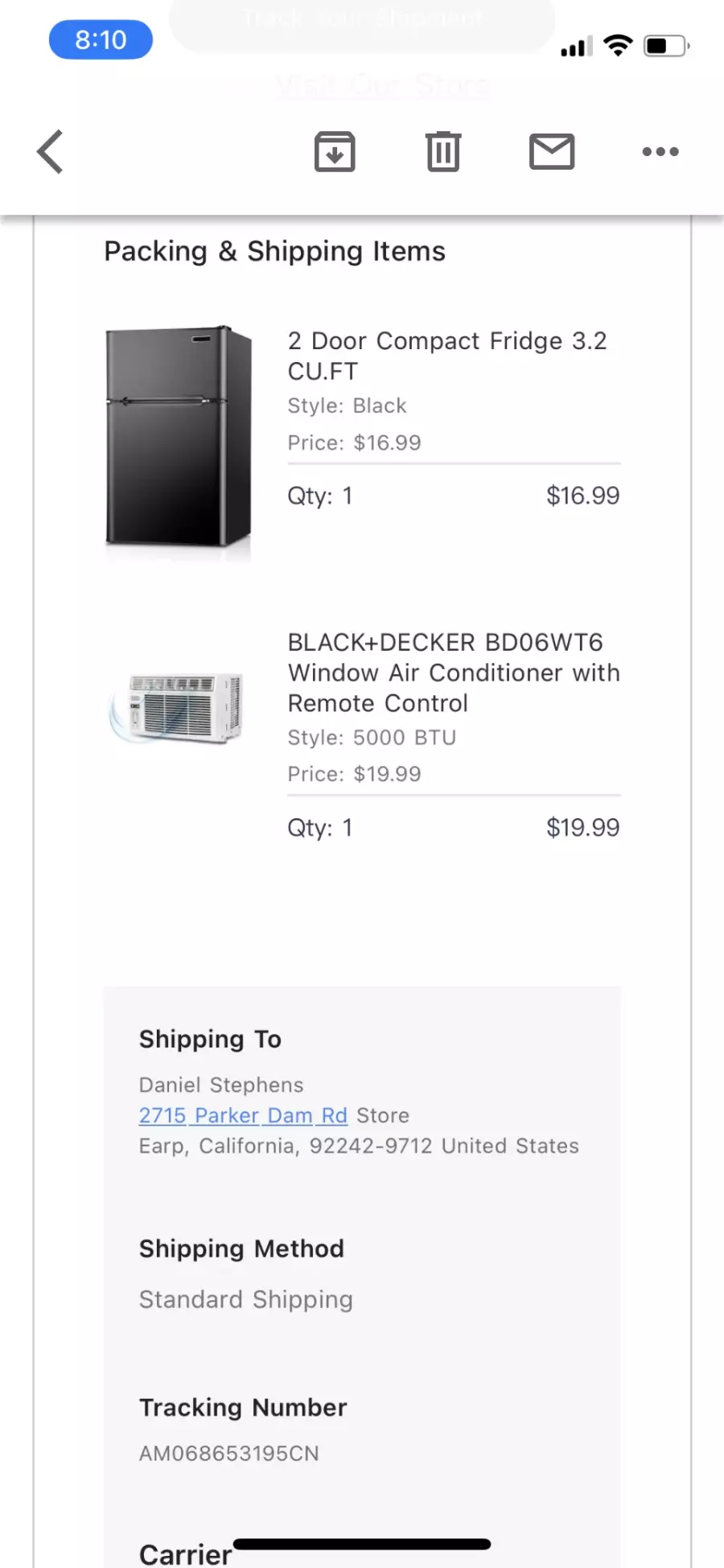Tap the cellular signal bars icon
The image size is (724, 1568).
pyautogui.click(x=576, y=47)
